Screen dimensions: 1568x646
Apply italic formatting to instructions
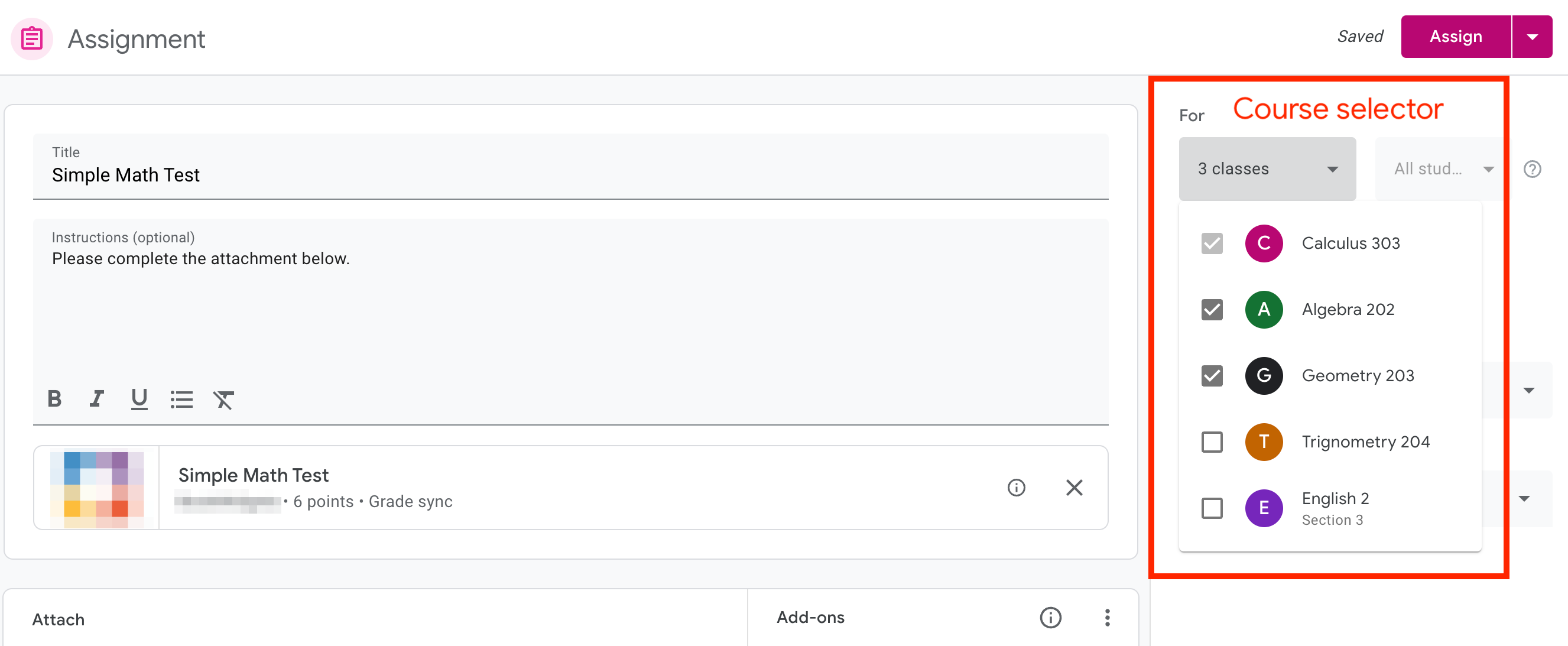pyautogui.click(x=97, y=399)
